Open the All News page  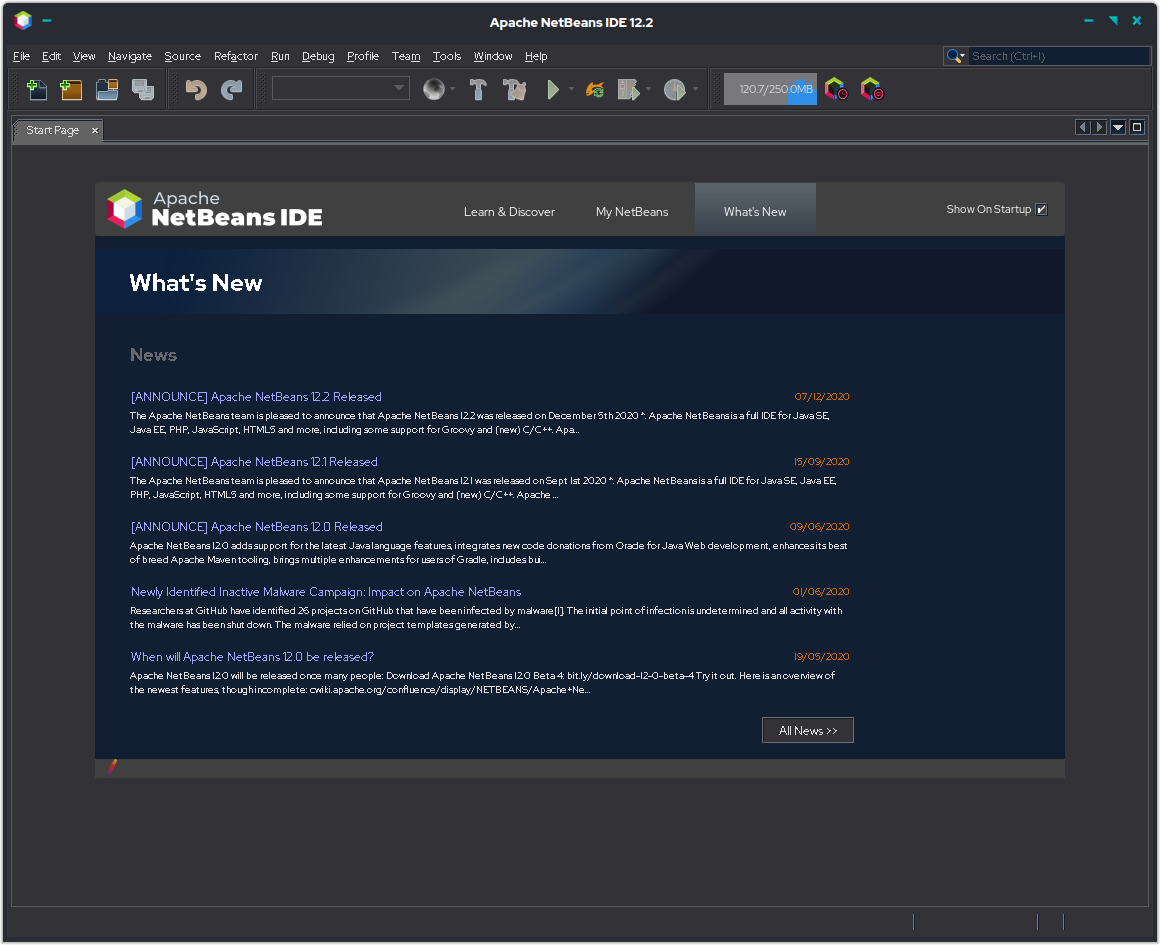coord(807,730)
